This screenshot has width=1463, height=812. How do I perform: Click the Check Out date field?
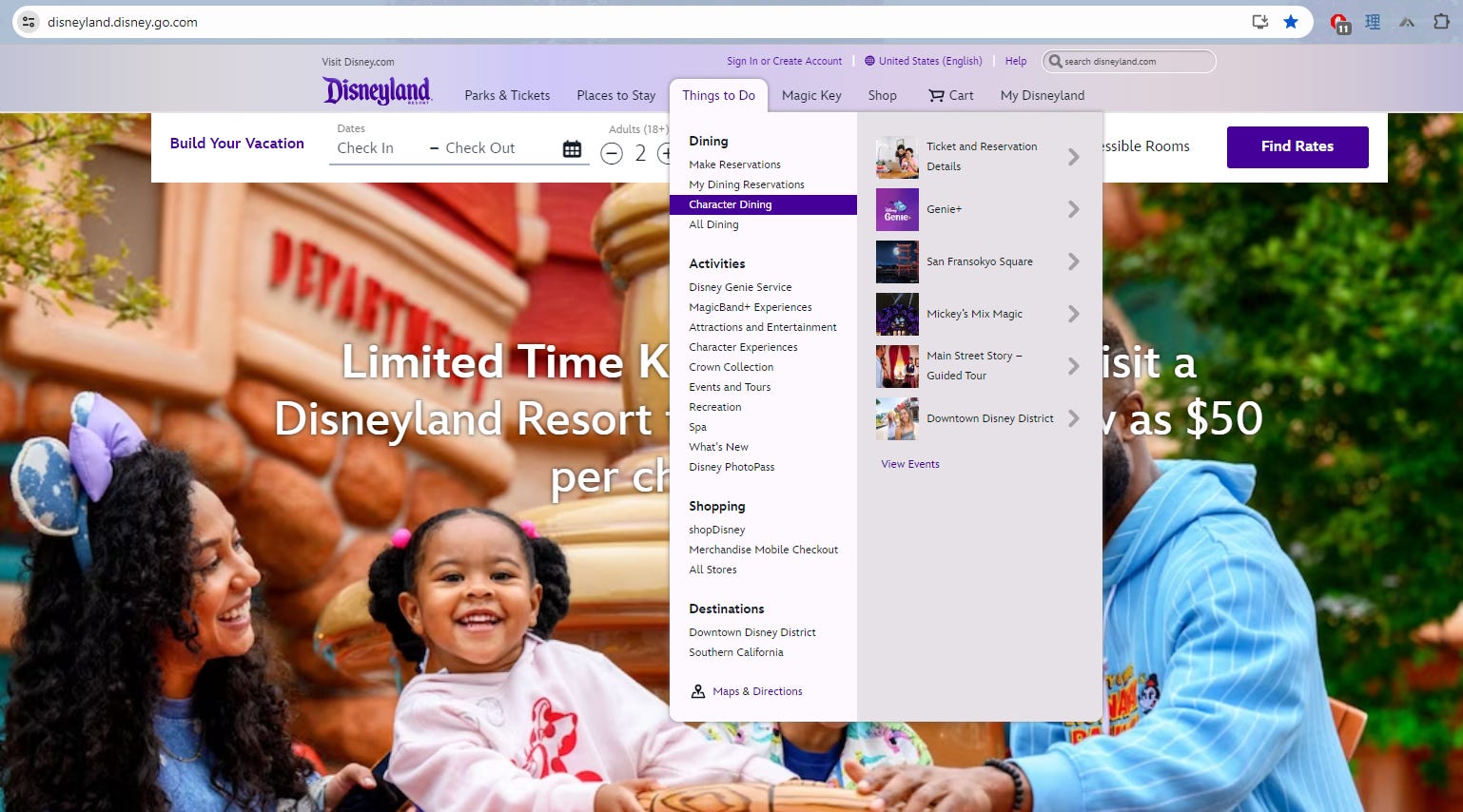pyautogui.click(x=480, y=148)
